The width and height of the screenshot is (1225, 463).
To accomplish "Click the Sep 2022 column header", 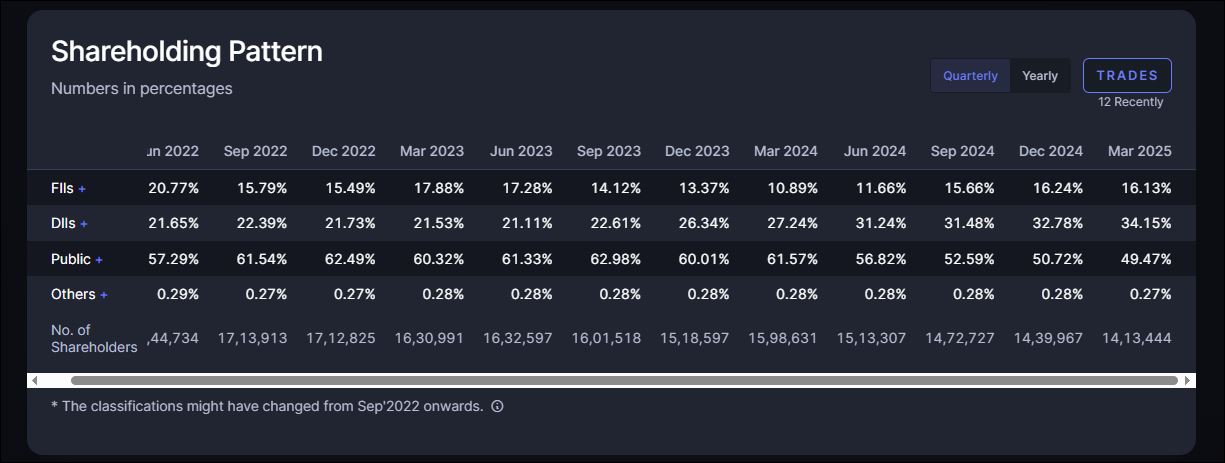I will coord(255,151).
